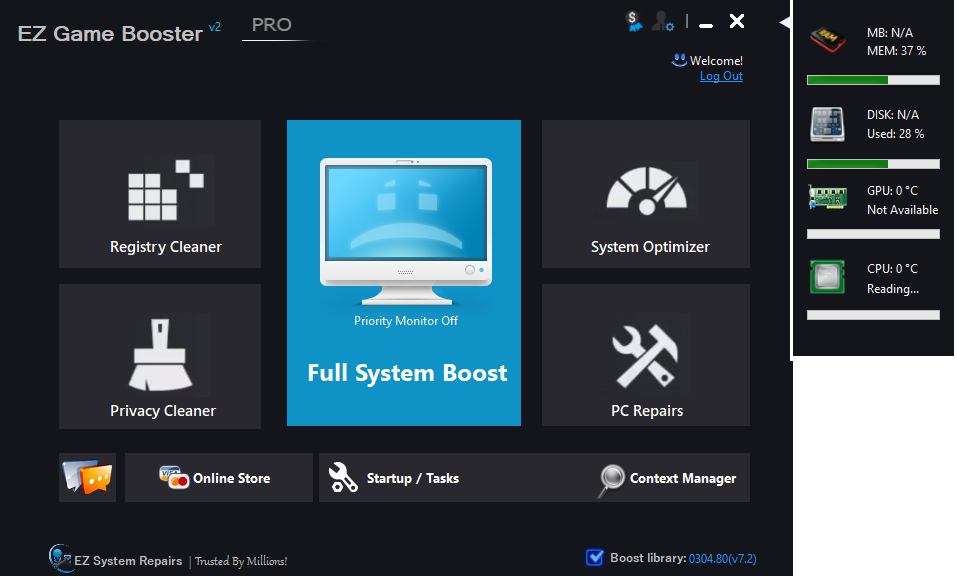The width and height of the screenshot is (957, 576).
Task: Collapse the hardware monitor side panel arrow
Action: pos(785,22)
